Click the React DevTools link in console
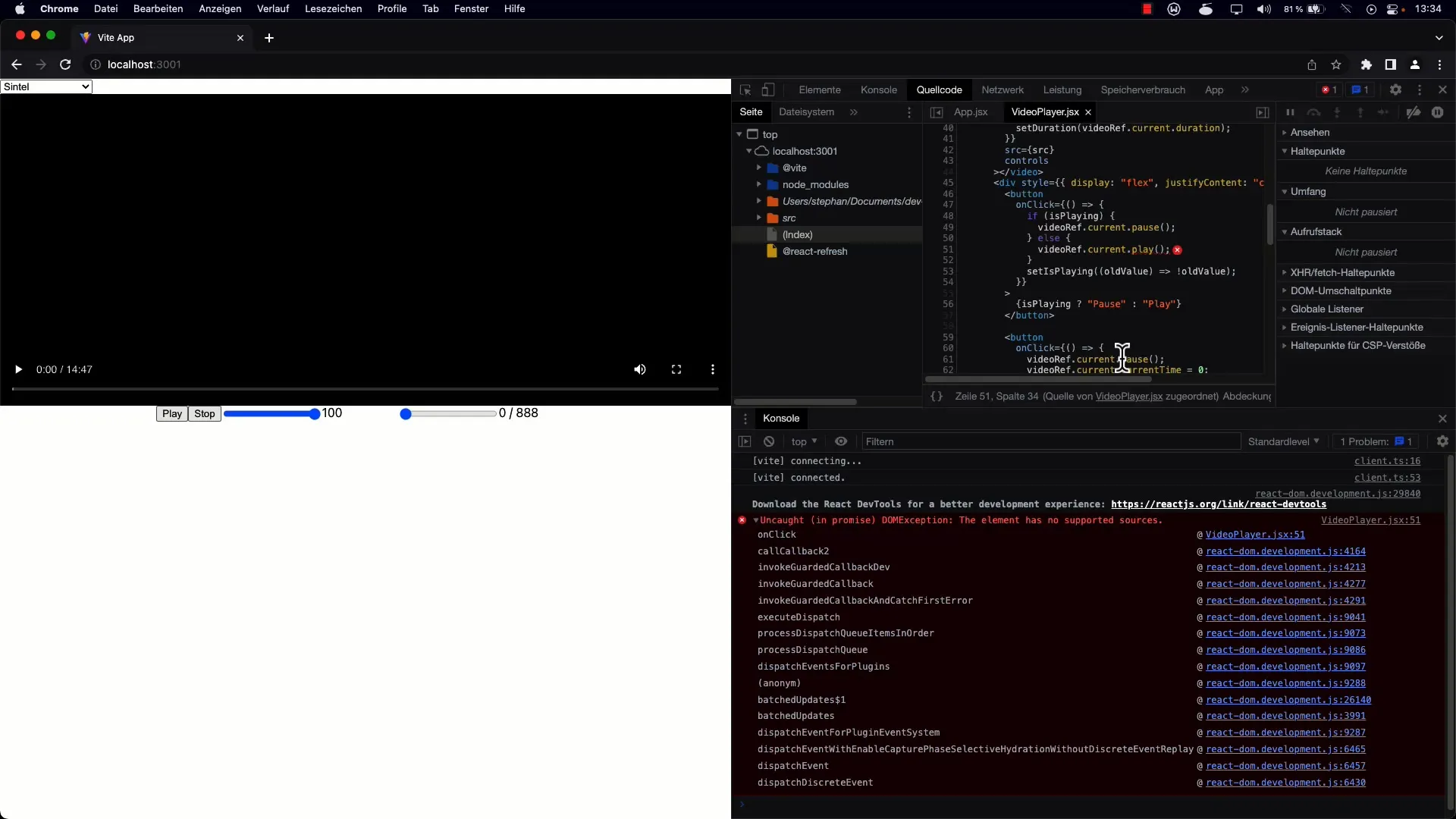This screenshot has width=1456, height=819. click(x=1218, y=503)
